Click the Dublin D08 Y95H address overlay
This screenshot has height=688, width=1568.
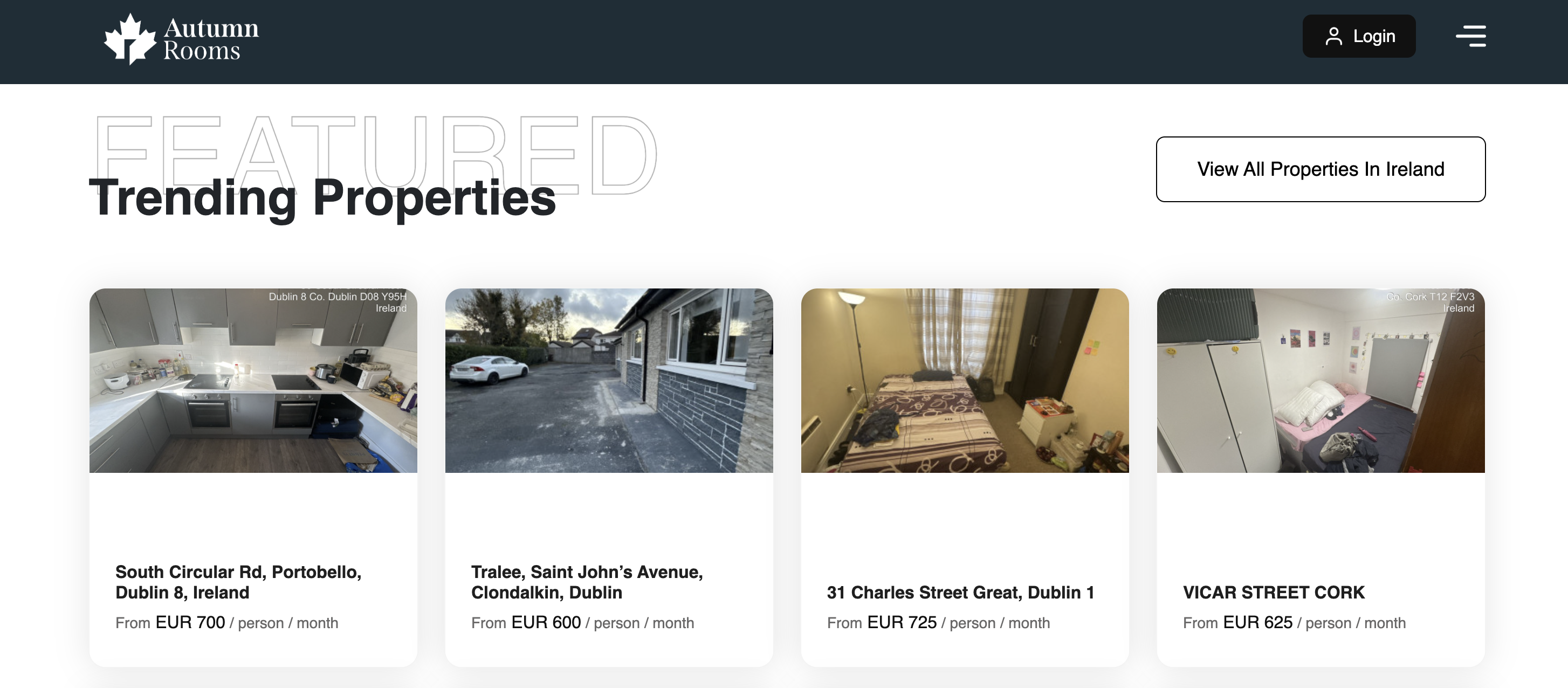coord(338,302)
